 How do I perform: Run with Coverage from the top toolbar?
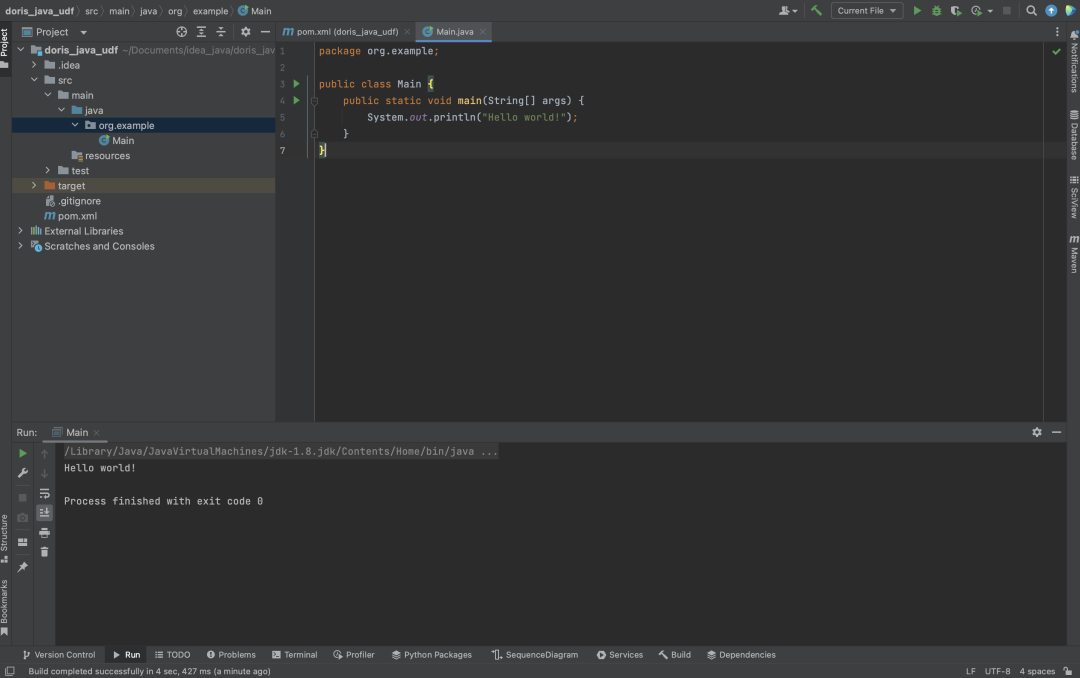(956, 11)
